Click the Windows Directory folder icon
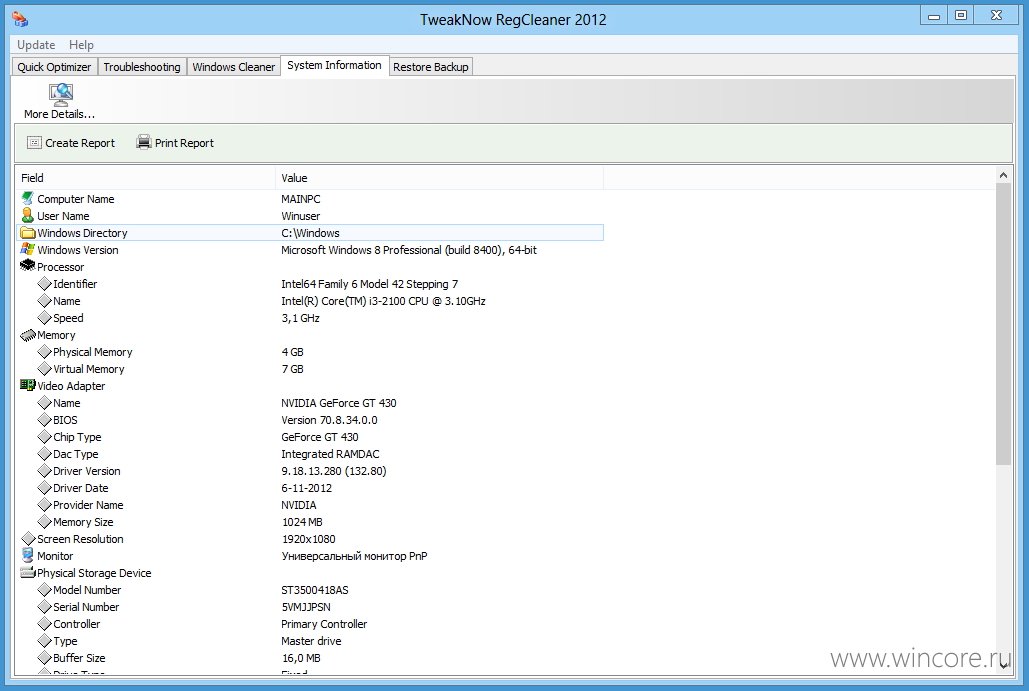The image size is (1029, 691). [28, 232]
